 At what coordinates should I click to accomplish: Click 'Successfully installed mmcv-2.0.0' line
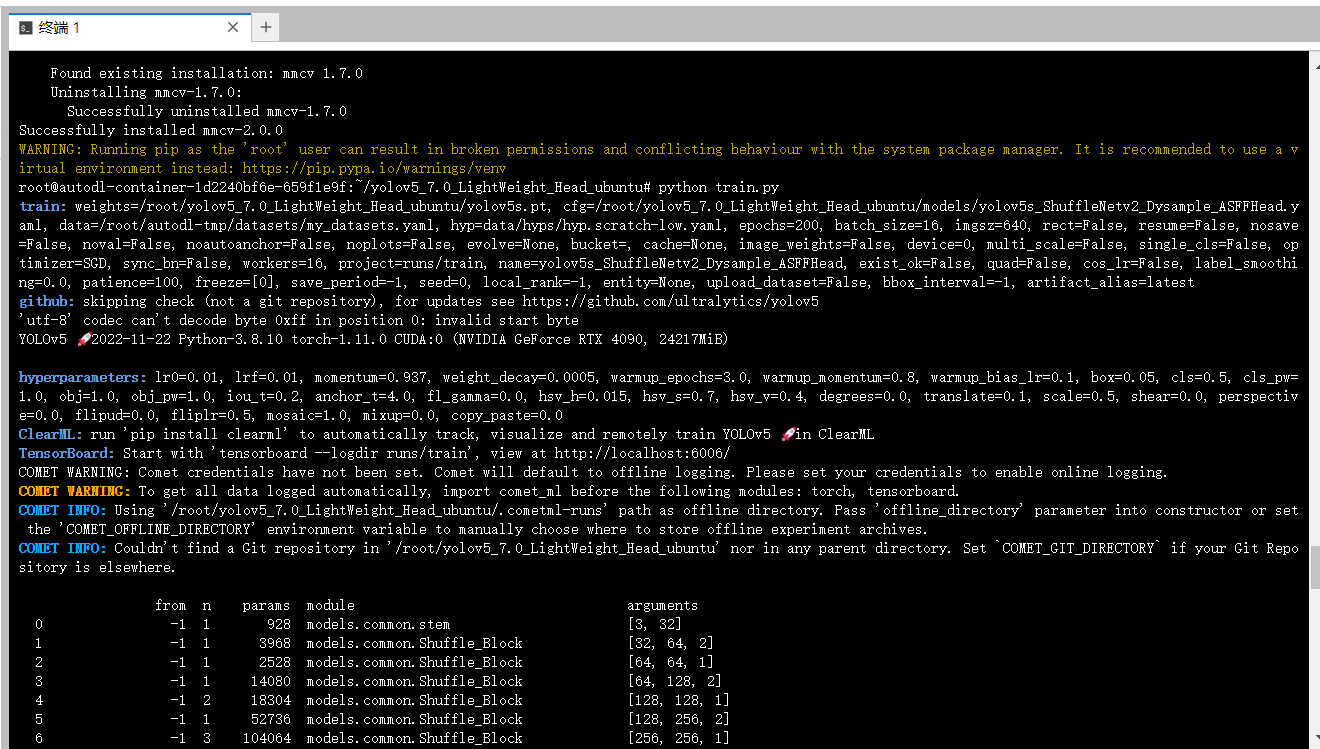click(150, 130)
